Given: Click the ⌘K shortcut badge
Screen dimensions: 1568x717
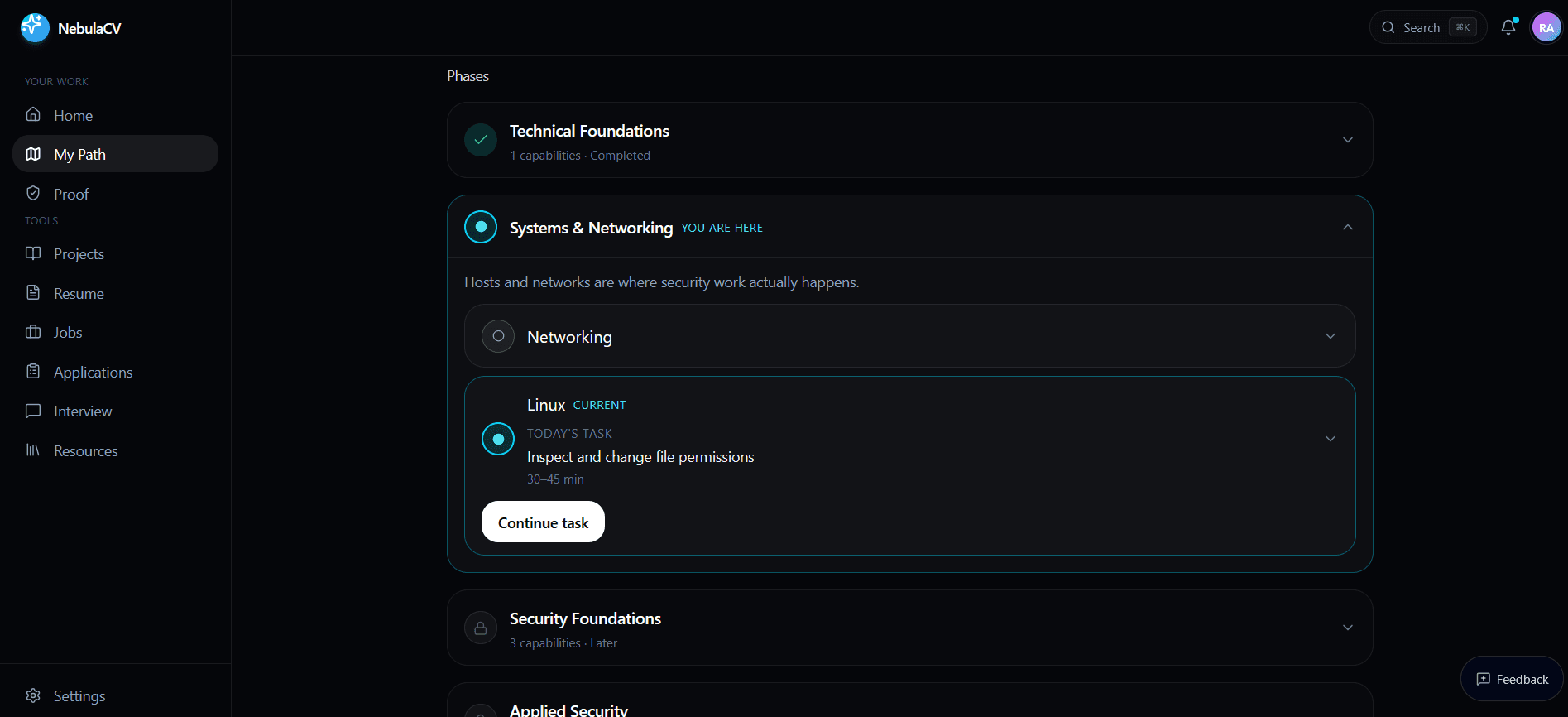Looking at the screenshot, I should coord(1463,27).
